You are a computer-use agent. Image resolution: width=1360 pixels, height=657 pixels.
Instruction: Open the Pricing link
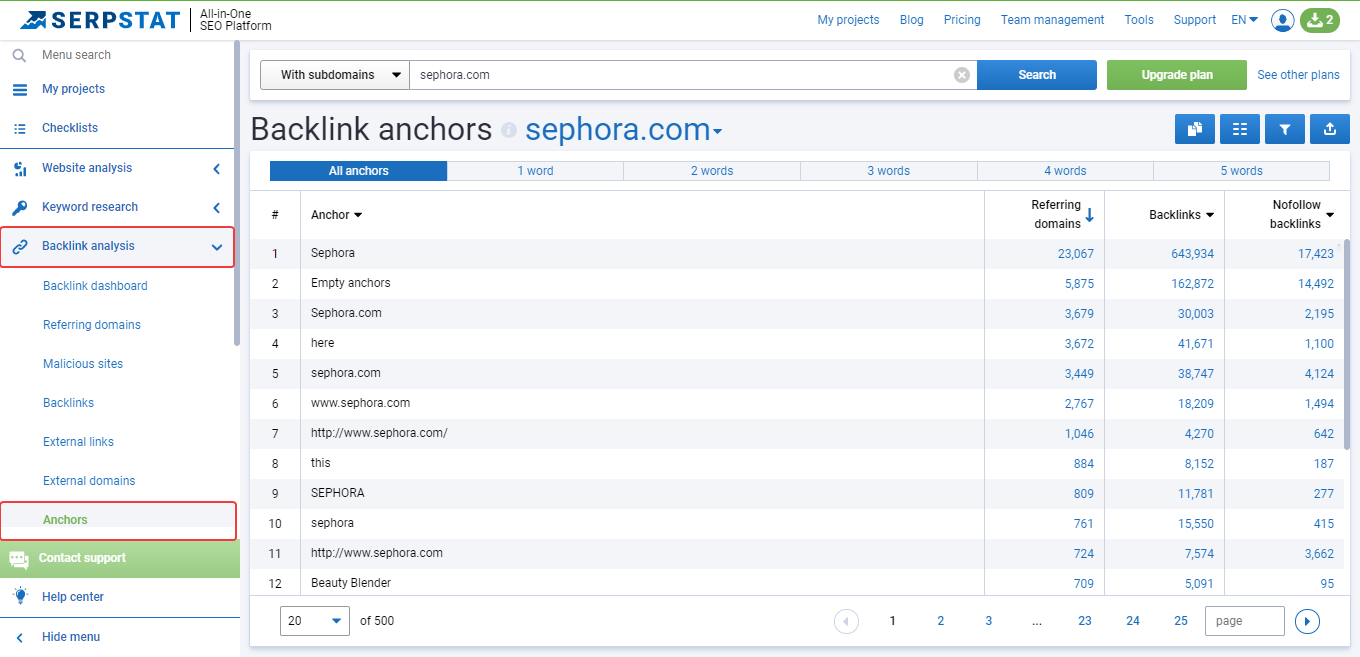(x=962, y=20)
